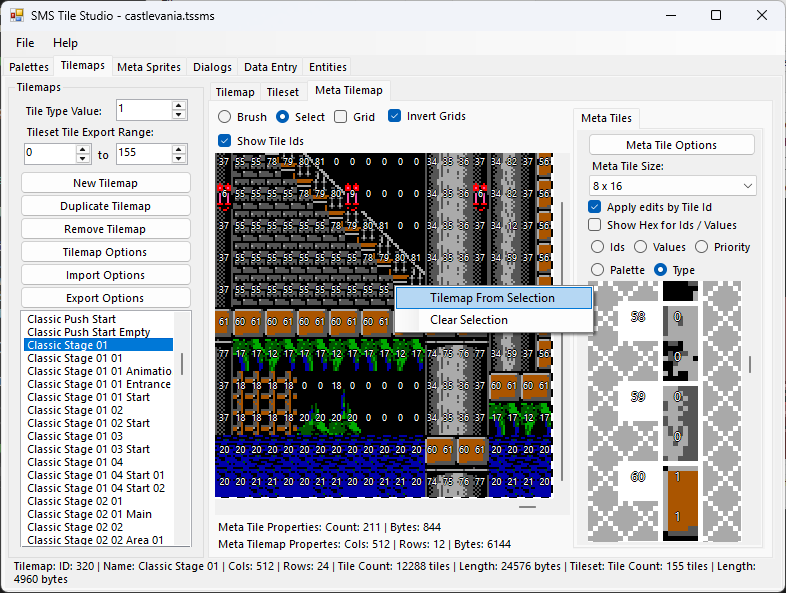
Task: Open the Data Entry tab
Action: click(x=270, y=67)
